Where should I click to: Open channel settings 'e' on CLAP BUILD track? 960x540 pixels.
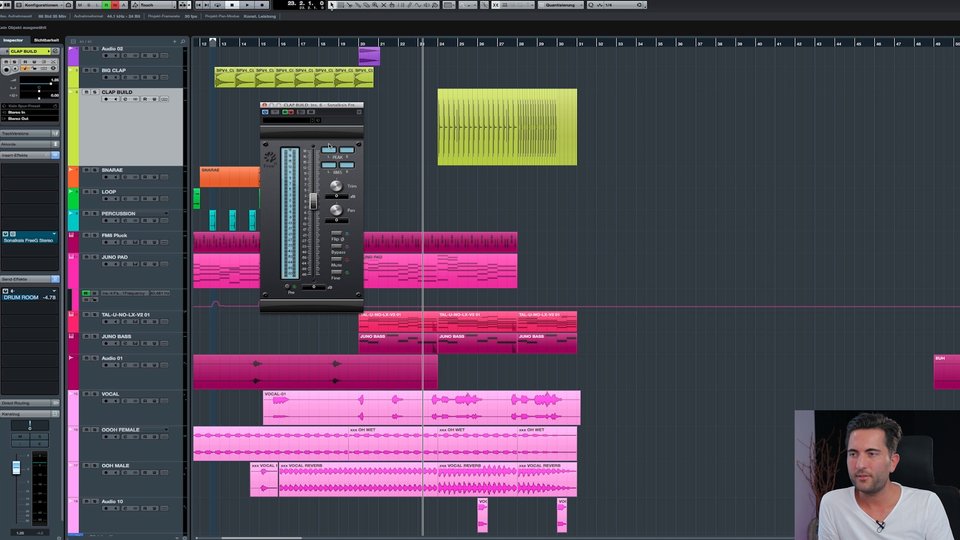pyautogui.click(x=125, y=99)
